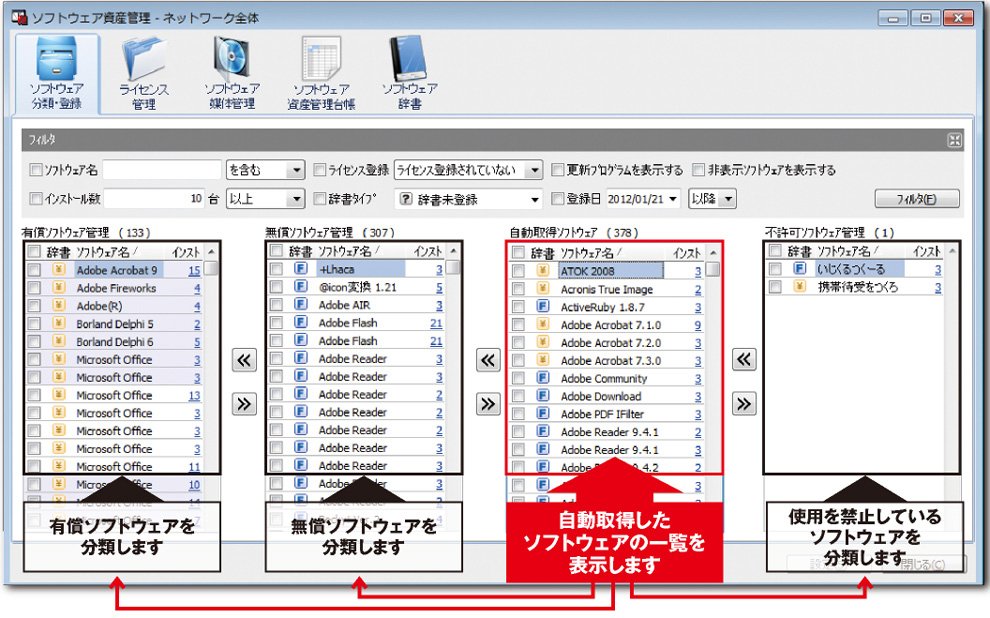Click the free icon beside +Lhaca
This screenshot has width=990, height=618.
301,269
